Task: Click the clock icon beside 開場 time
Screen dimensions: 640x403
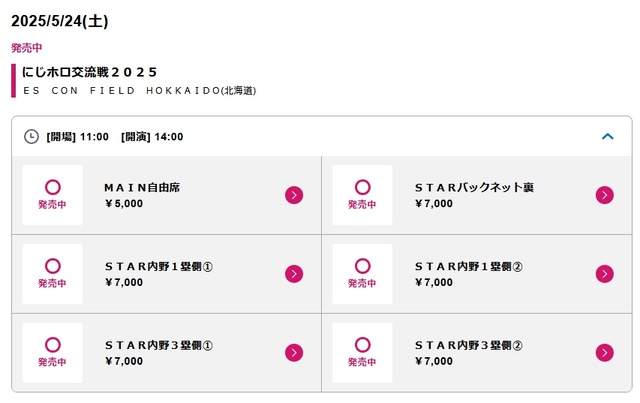Action: click(31, 137)
